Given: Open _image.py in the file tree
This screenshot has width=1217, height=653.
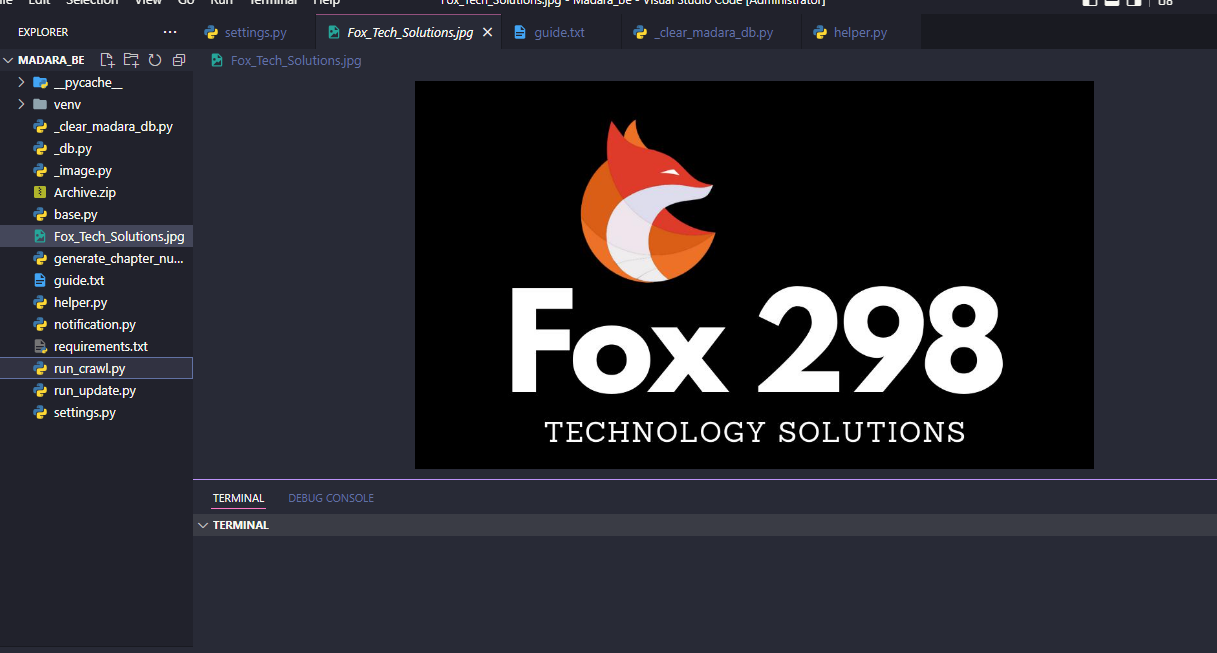Looking at the screenshot, I should 96,170.
